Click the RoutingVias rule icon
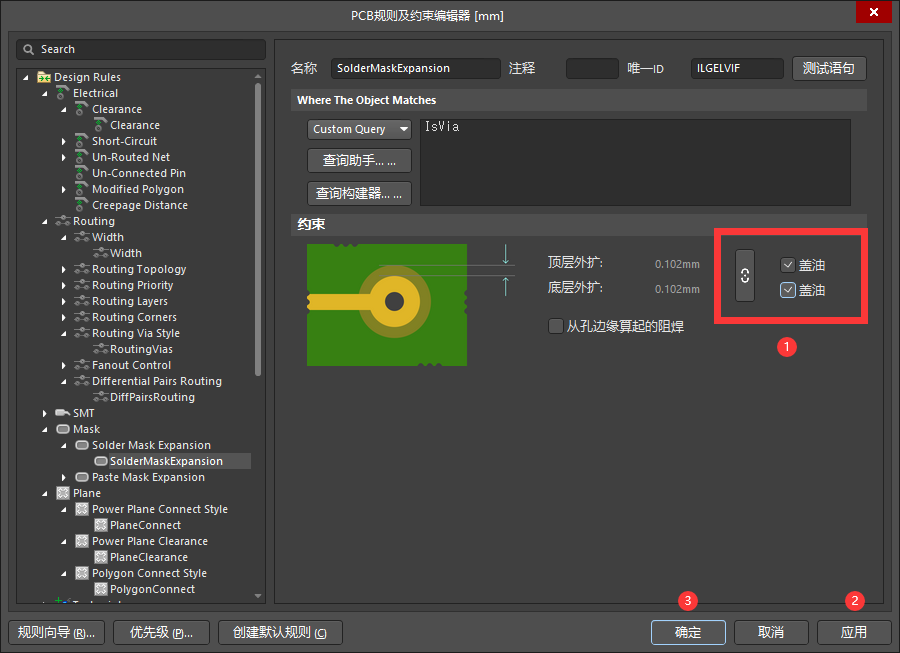Viewport: 900px width, 653px height. click(x=101, y=349)
